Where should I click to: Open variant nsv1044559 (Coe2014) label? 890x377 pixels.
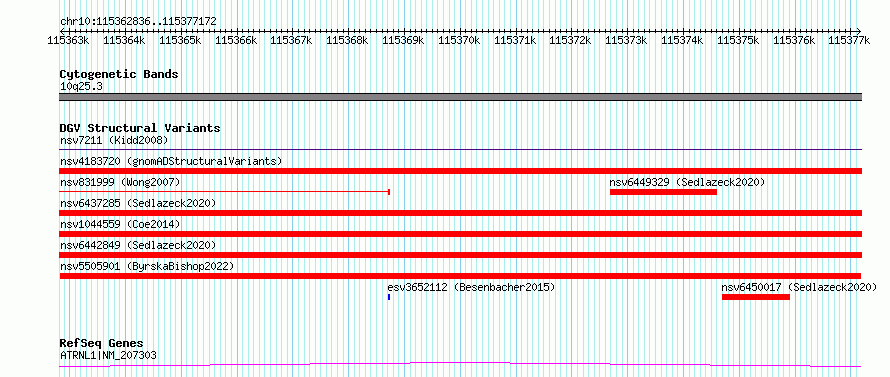pyautogui.click(x=120, y=224)
